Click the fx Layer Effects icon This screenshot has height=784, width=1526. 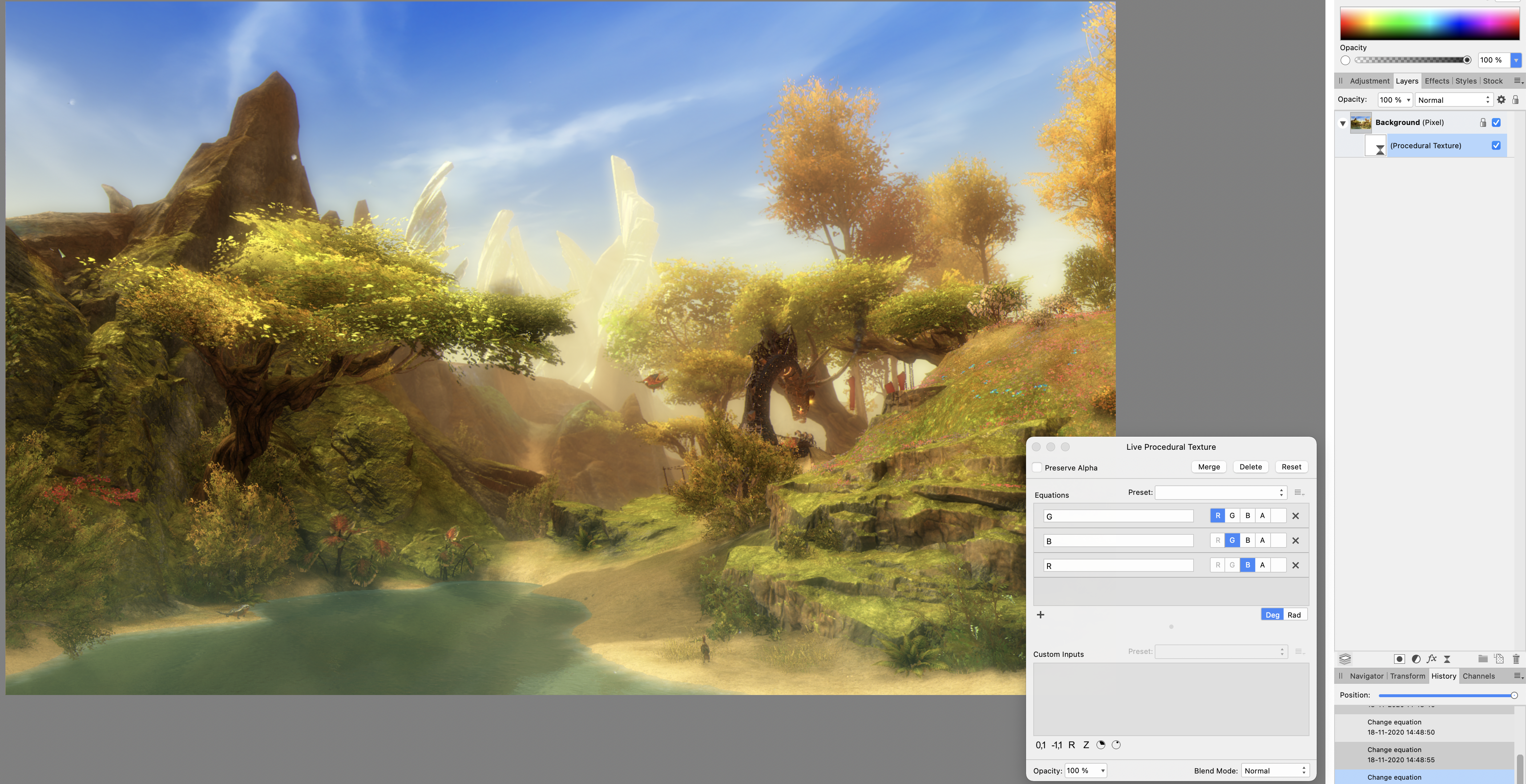point(1432,659)
